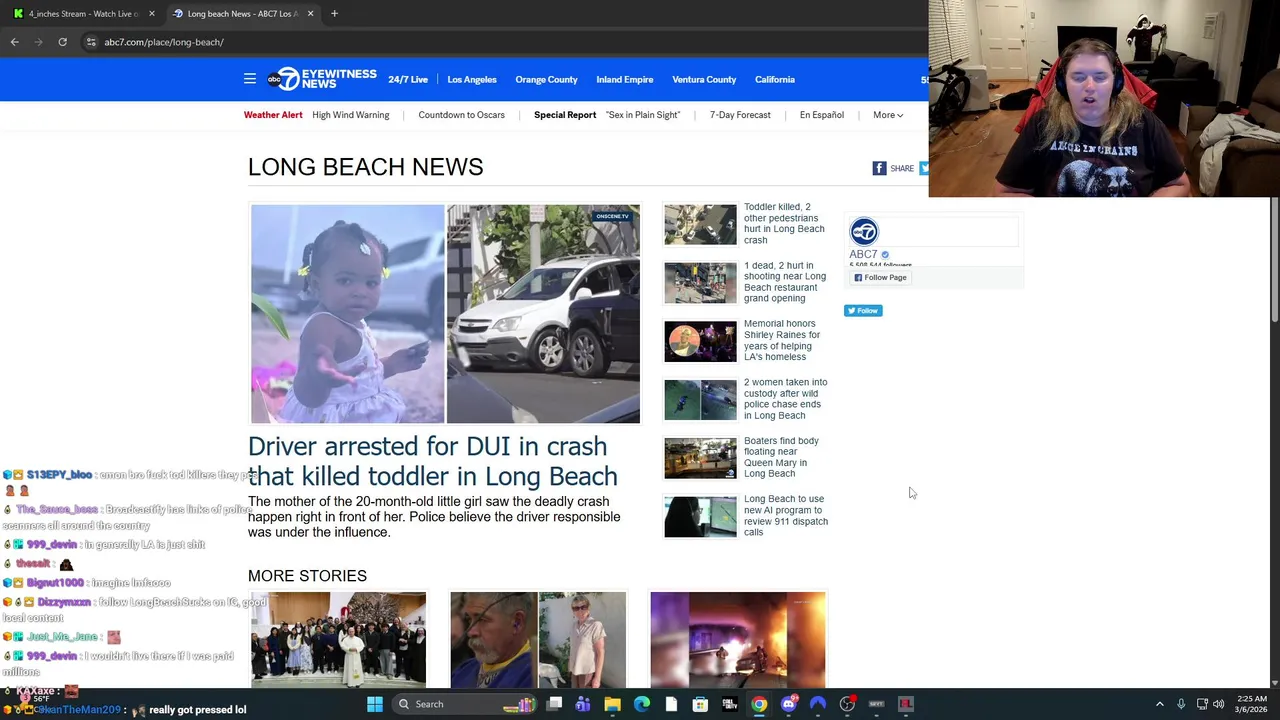
Task: Open "Sex in Plain Sight" special report
Action: click(643, 115)
